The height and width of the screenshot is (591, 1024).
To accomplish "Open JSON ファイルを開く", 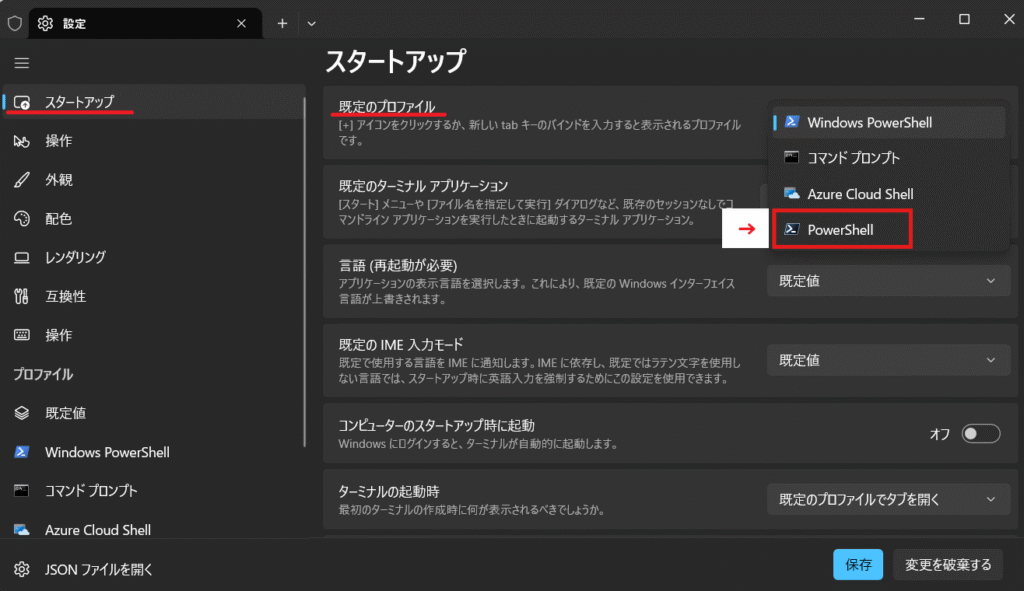I will point(153,569).
